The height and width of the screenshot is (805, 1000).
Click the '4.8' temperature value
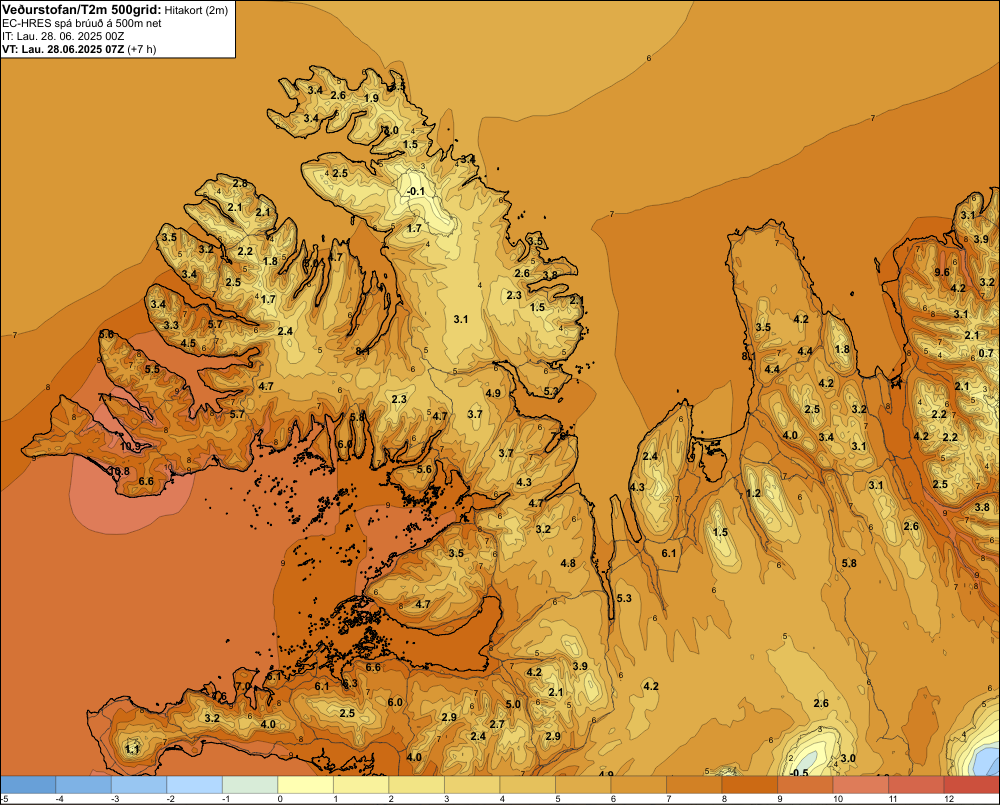[x=568, y=563]
